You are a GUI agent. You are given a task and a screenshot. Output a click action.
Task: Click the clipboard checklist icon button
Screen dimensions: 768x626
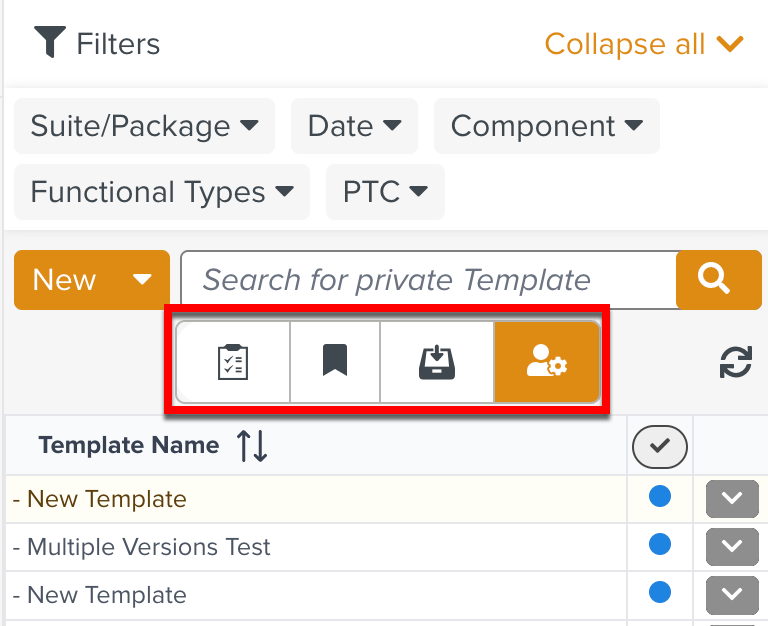coord(233,361)
